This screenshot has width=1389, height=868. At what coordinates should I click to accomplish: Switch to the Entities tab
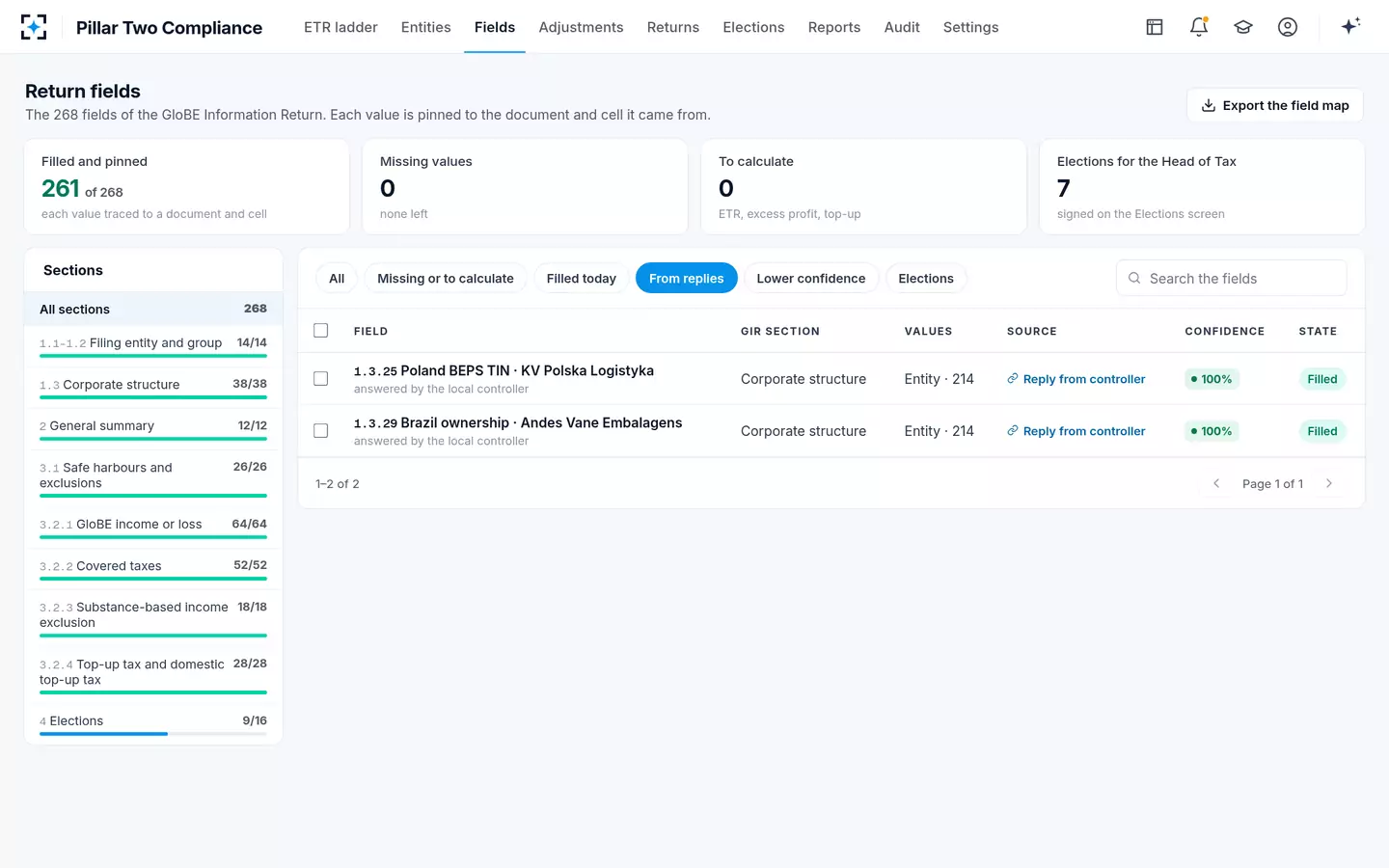(426, 27)
